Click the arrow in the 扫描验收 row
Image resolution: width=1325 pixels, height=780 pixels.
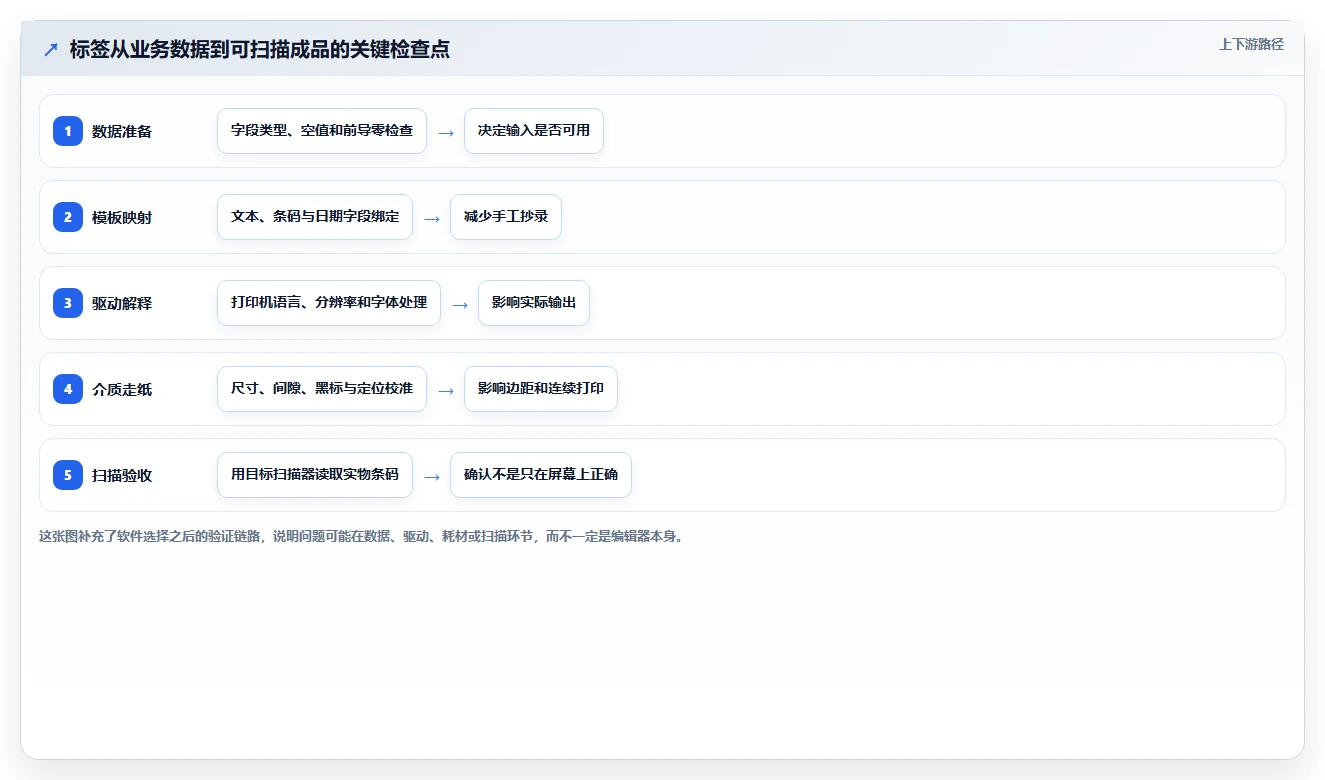point(432,476)
